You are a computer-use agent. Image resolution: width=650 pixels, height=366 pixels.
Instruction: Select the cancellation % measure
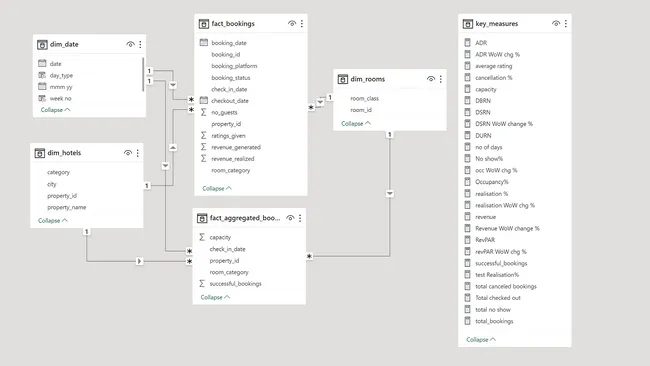494,78
